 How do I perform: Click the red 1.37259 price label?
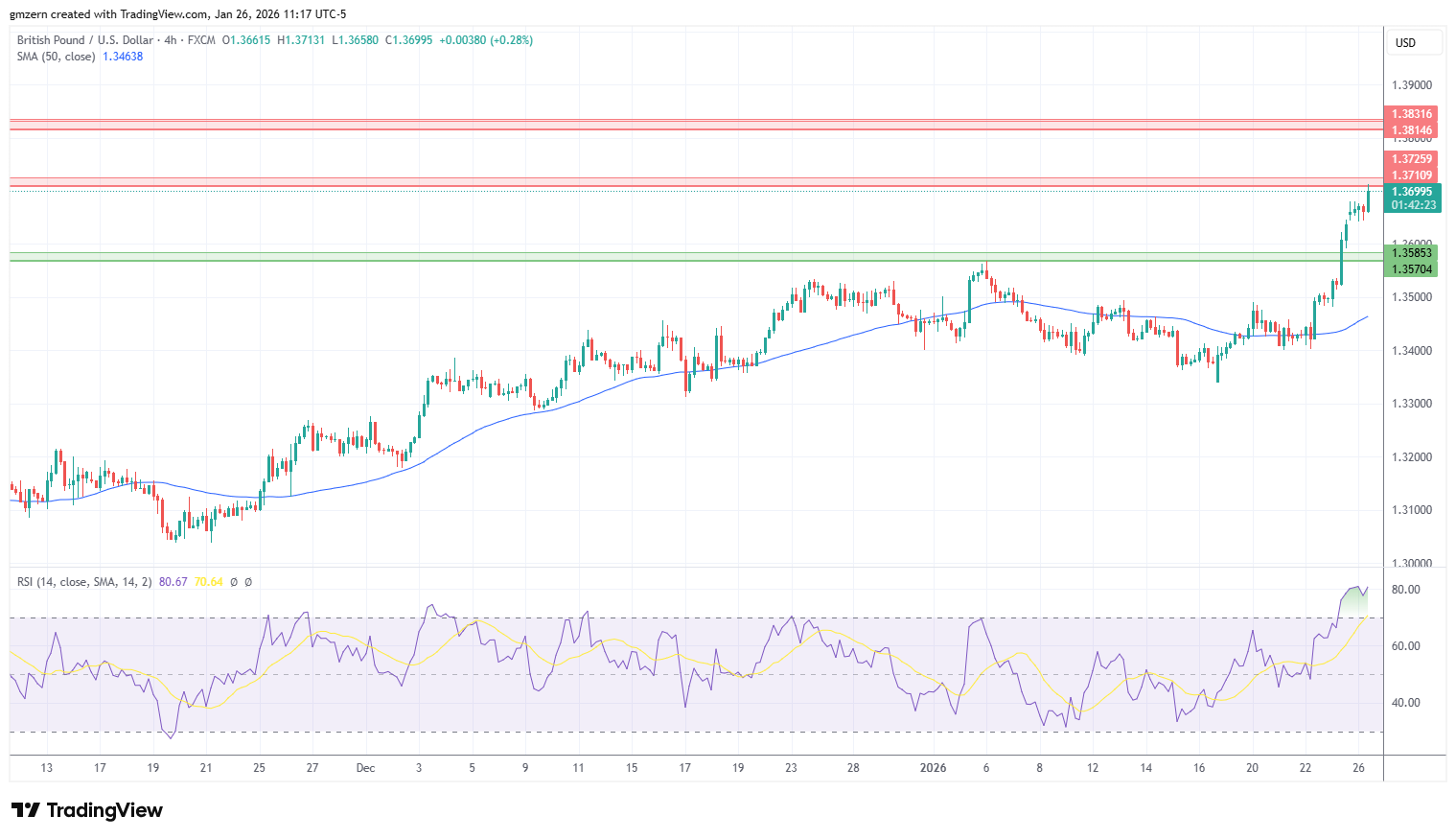coord(1412,159)
